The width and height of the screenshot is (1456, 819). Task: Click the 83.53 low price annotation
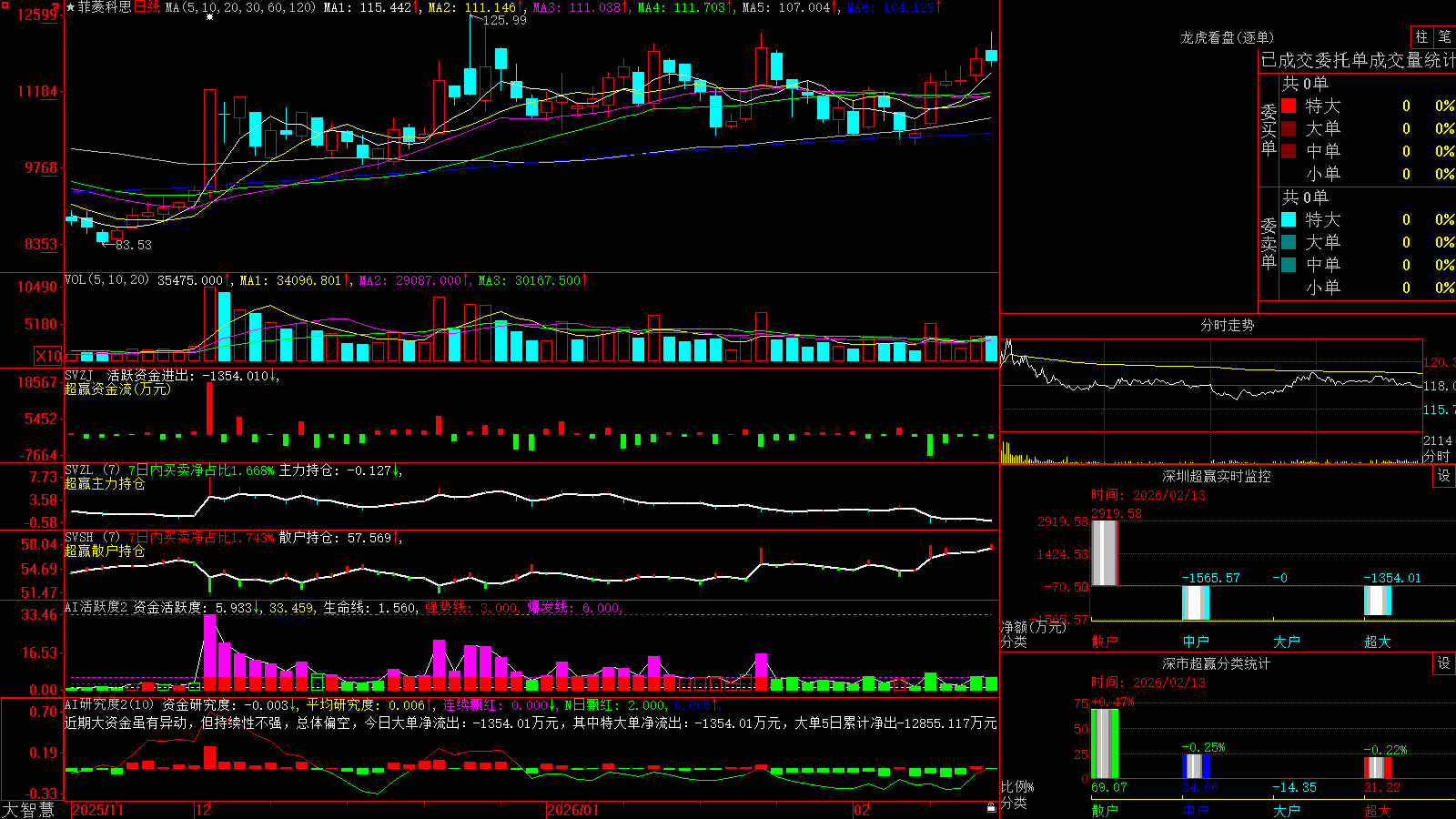click(134, 245)
